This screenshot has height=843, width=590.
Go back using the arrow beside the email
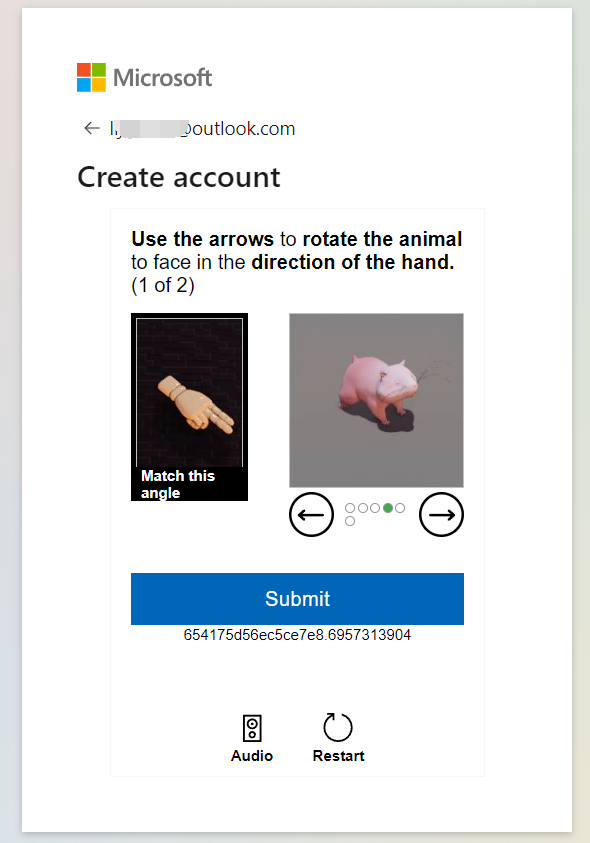(x=92, y=128)
